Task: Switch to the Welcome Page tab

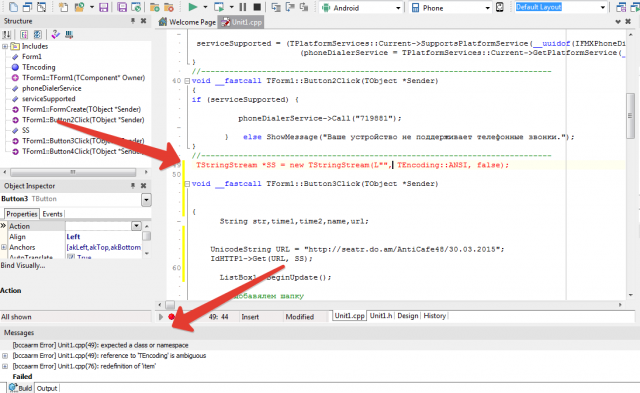Action: (187, 22)
